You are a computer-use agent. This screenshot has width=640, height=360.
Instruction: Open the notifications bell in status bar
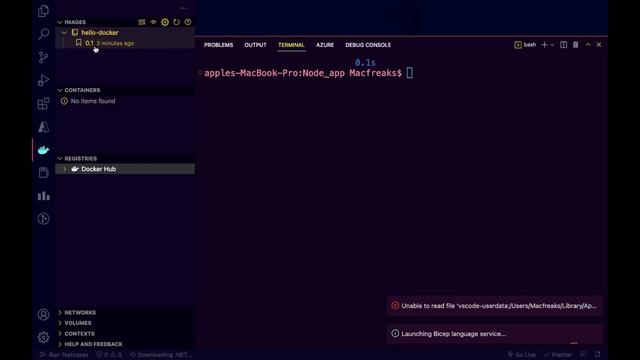point(598,354)
